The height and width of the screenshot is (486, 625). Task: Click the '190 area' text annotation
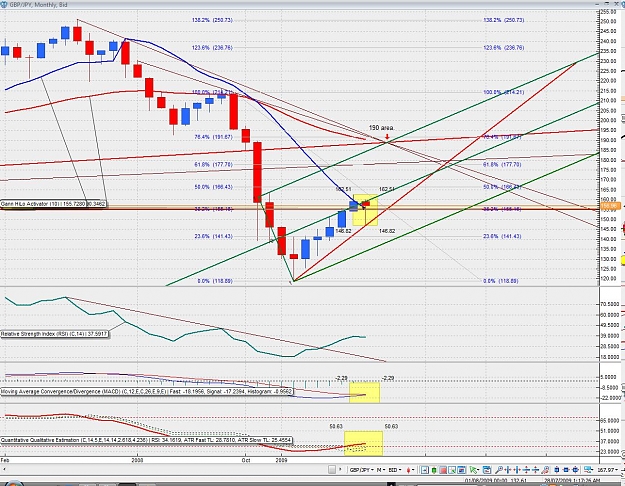[x=381, y=128]
